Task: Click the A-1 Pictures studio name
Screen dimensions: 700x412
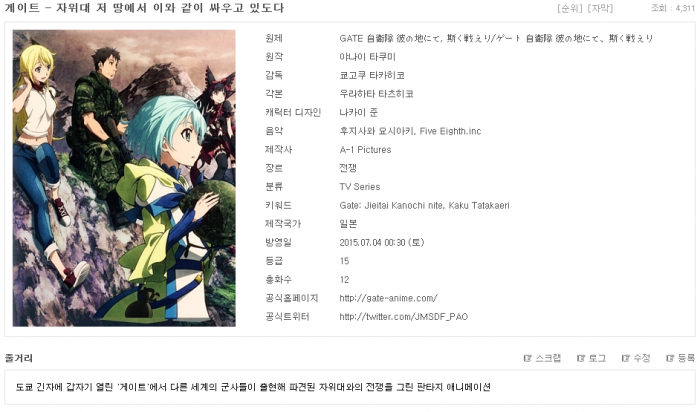Action: tap(365, 150)
